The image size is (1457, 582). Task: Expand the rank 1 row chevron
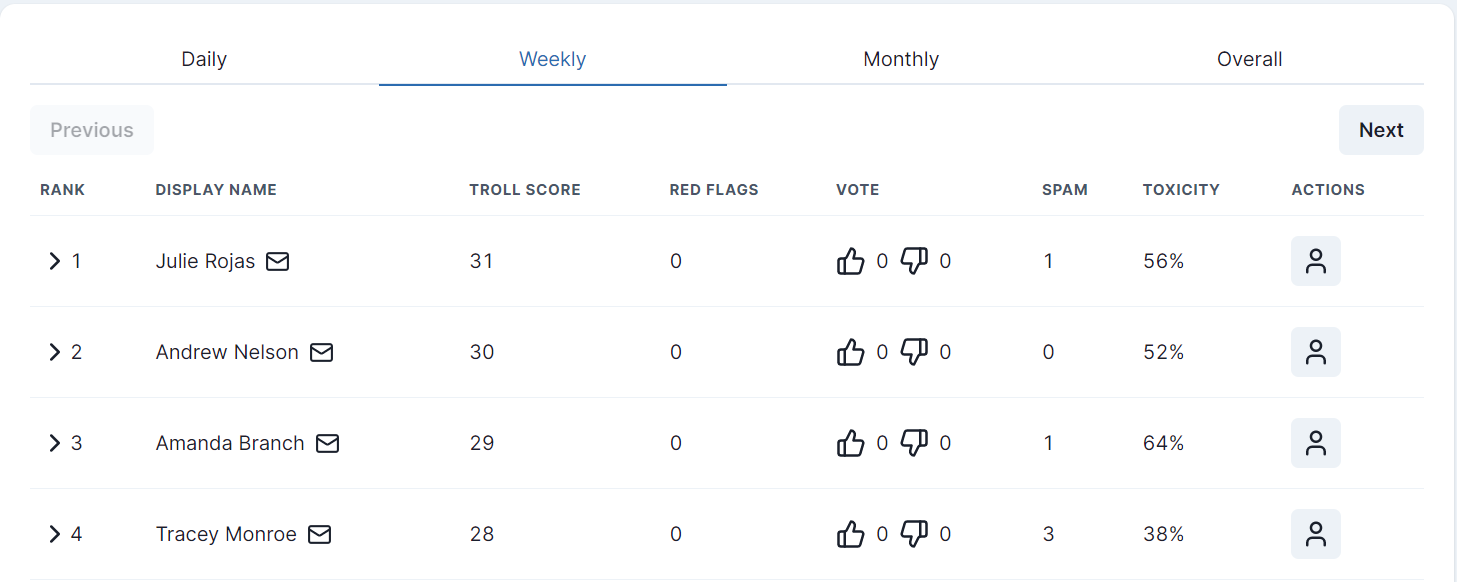click(x=55, y=261)
